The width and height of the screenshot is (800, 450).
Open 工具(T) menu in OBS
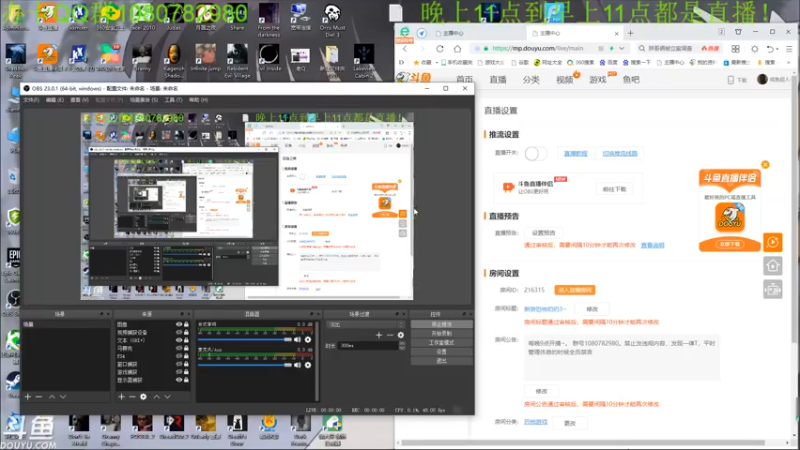coord(173,100)
